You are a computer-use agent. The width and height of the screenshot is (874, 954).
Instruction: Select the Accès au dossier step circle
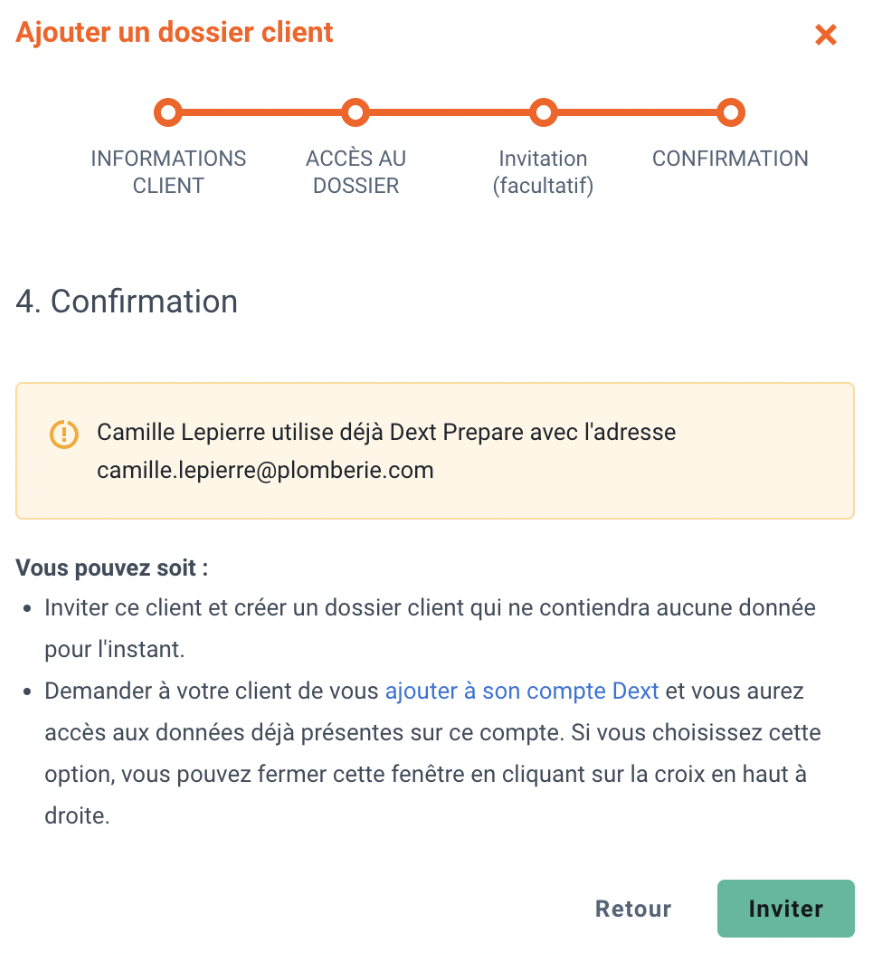(355, 113)
